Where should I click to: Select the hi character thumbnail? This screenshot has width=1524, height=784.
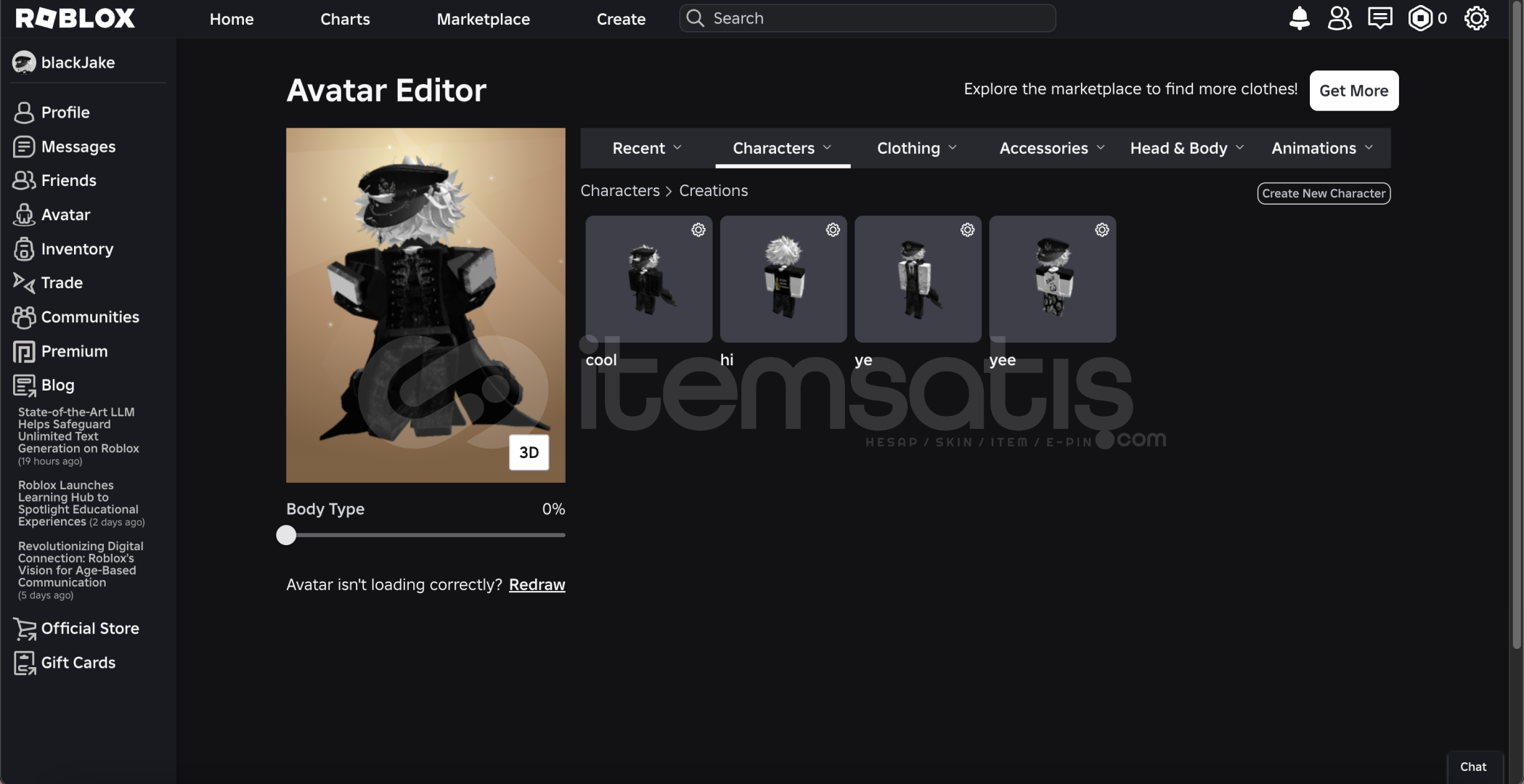783,279
